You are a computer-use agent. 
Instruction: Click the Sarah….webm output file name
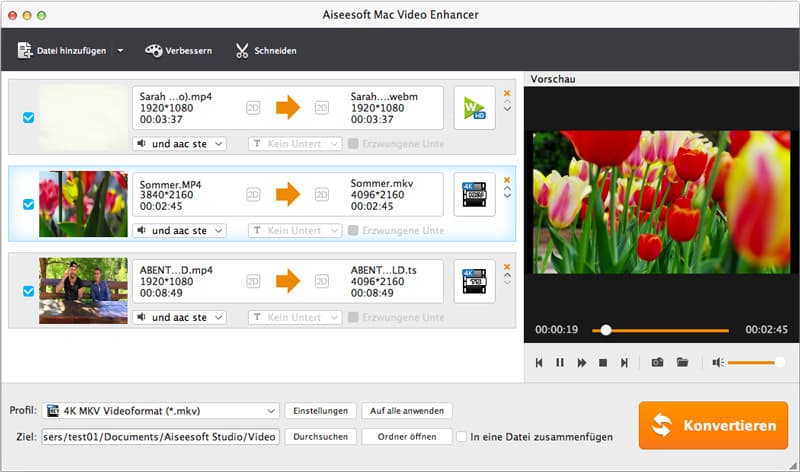click(384, 96)
